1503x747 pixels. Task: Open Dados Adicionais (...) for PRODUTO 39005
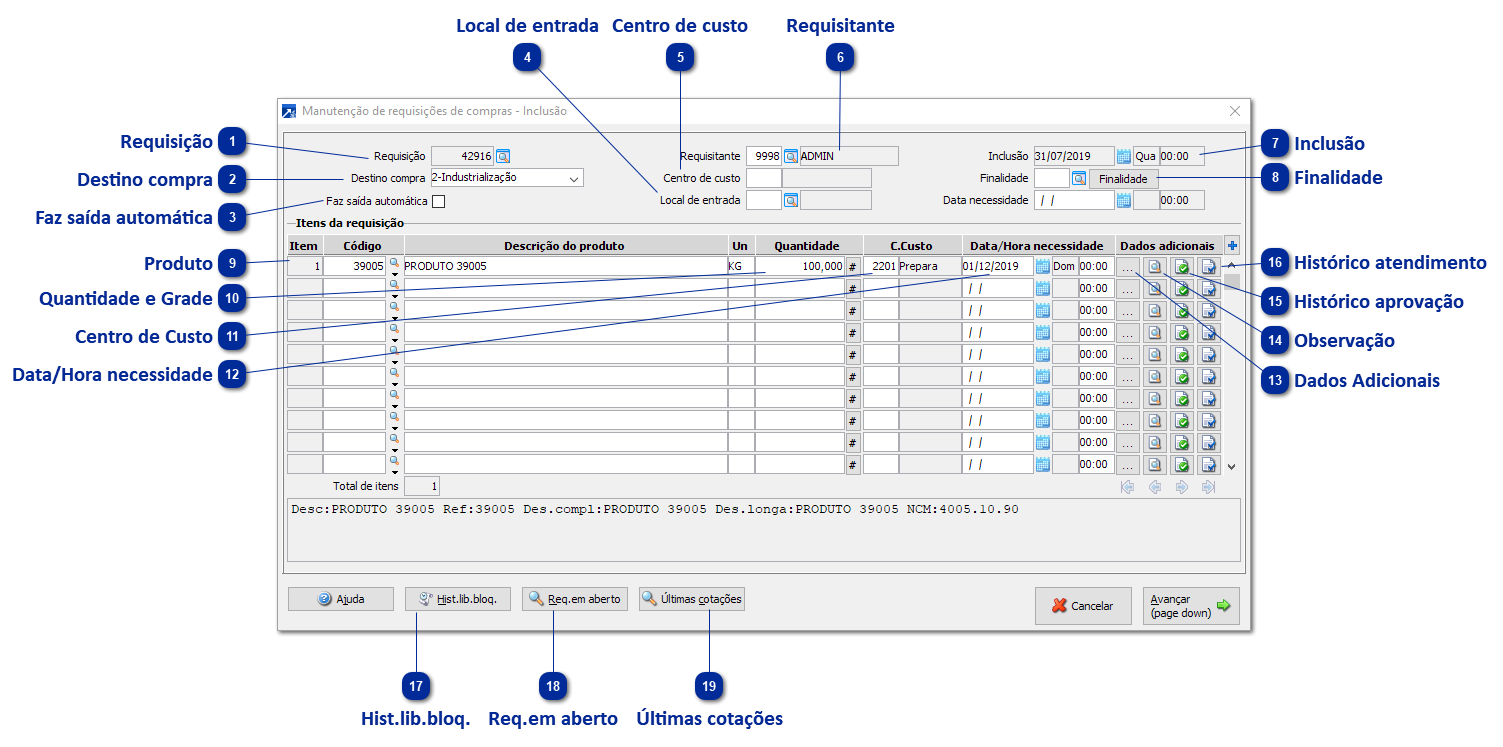(x=1127, y=267)
